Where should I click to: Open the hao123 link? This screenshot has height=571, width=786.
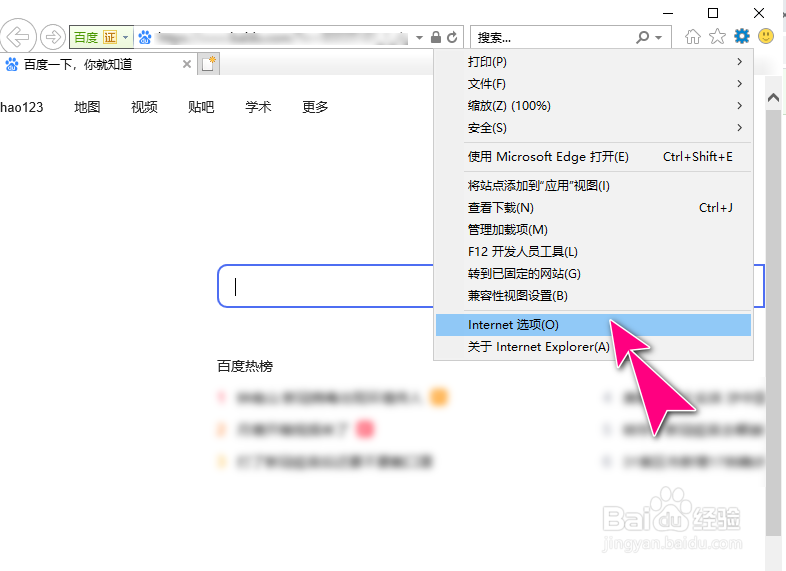(x=22, y=107)
